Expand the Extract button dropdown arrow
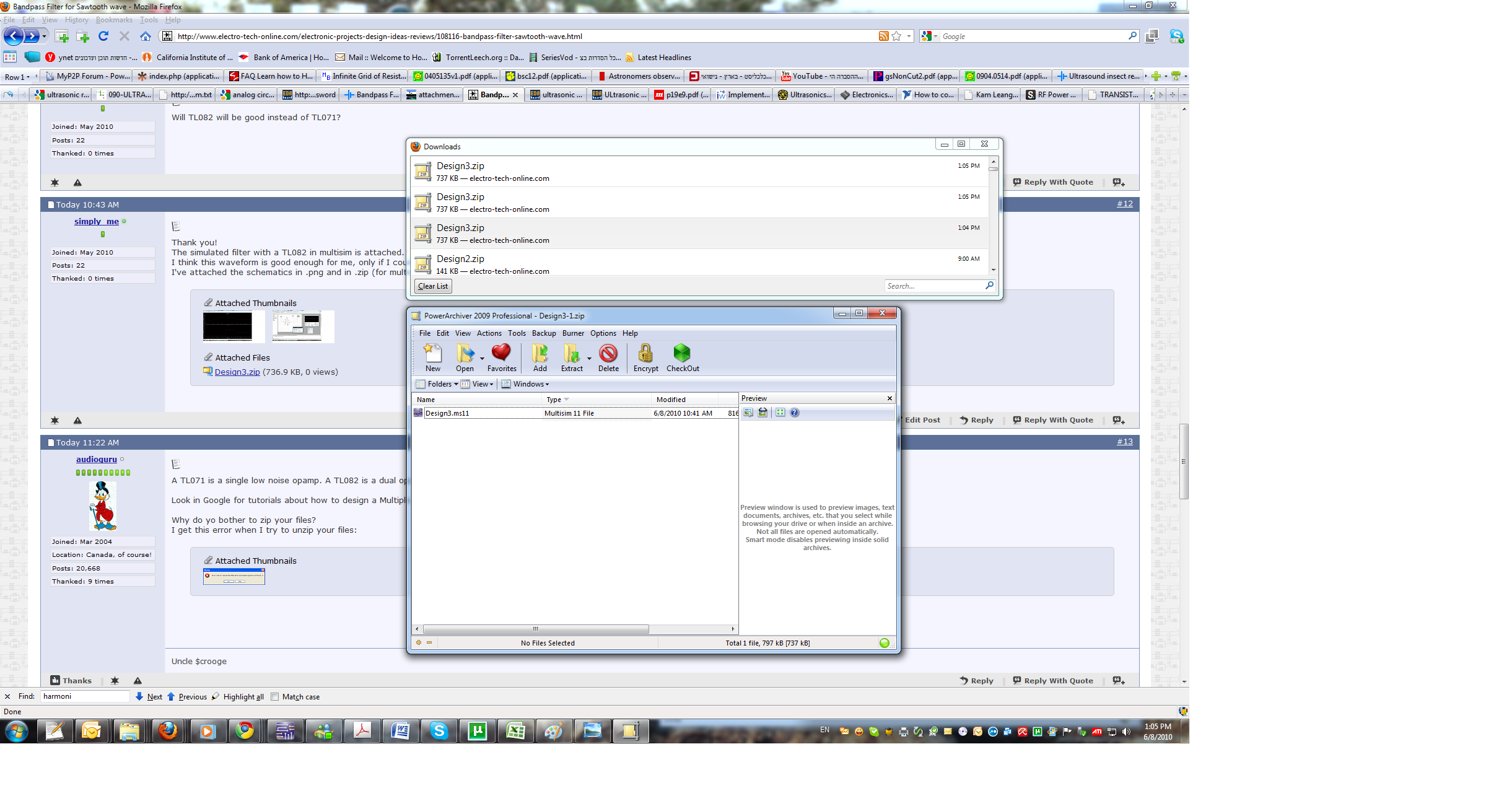This screenshot has height=801, width=1512. (x=589, y=358)
